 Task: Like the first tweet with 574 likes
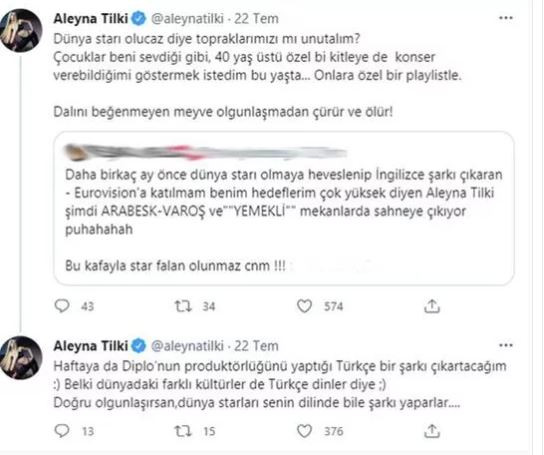tap(304, 306)
